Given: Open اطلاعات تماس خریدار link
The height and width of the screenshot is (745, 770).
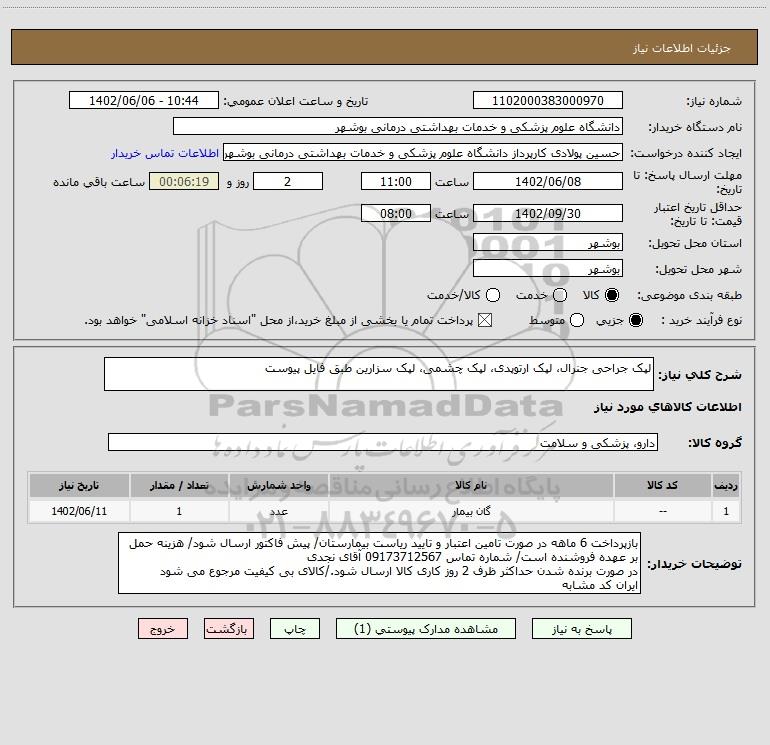Looking at the screenshot, I should [165, 153].
